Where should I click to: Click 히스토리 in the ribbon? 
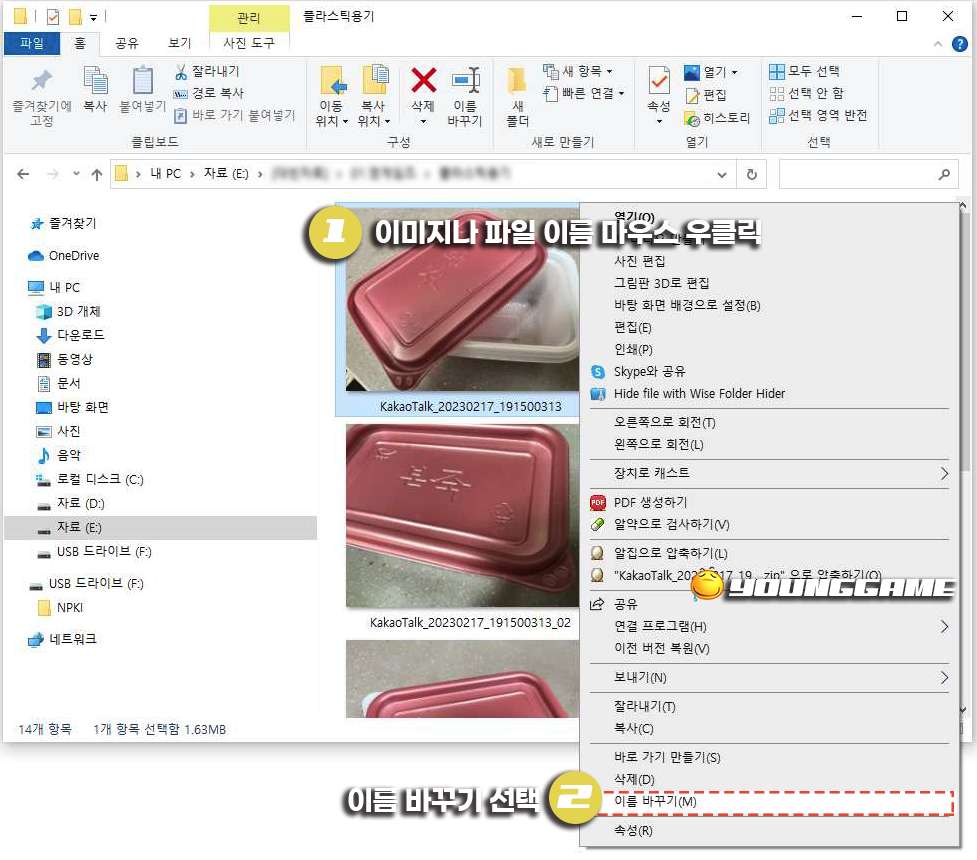point(717,117)
